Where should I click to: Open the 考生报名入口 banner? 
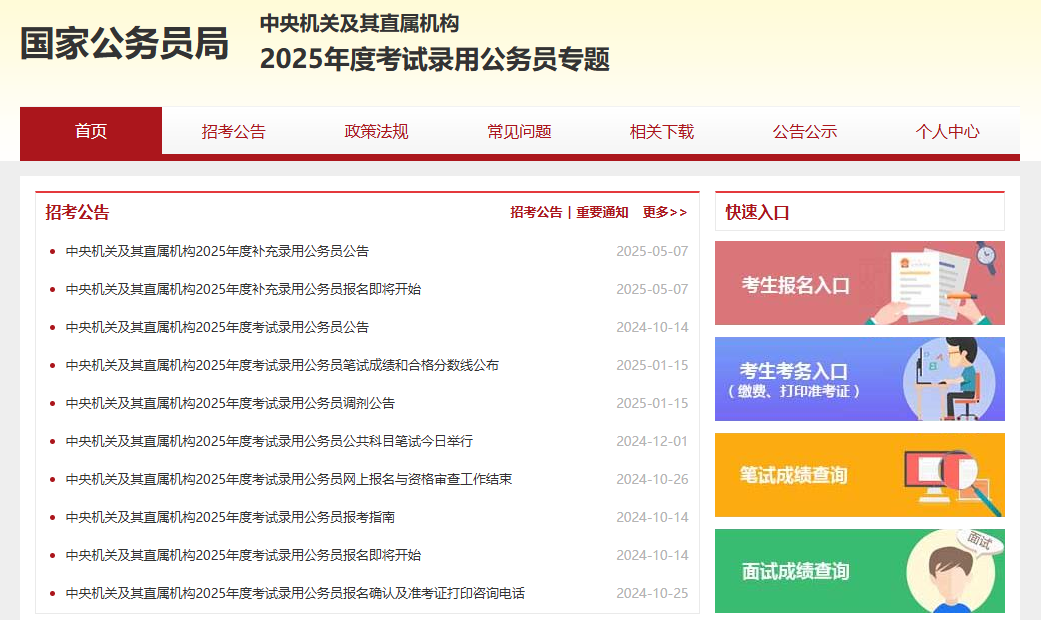(859, 283)
